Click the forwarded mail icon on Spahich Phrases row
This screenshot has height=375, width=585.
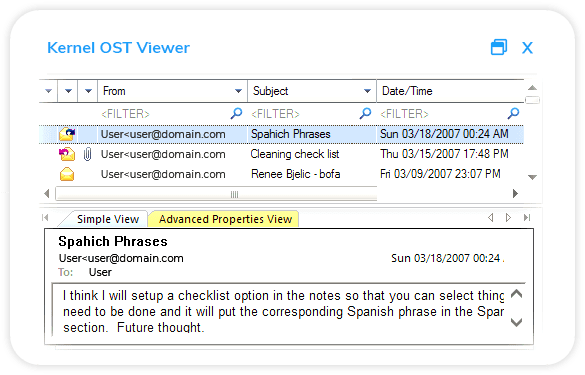tap(67, 134)
